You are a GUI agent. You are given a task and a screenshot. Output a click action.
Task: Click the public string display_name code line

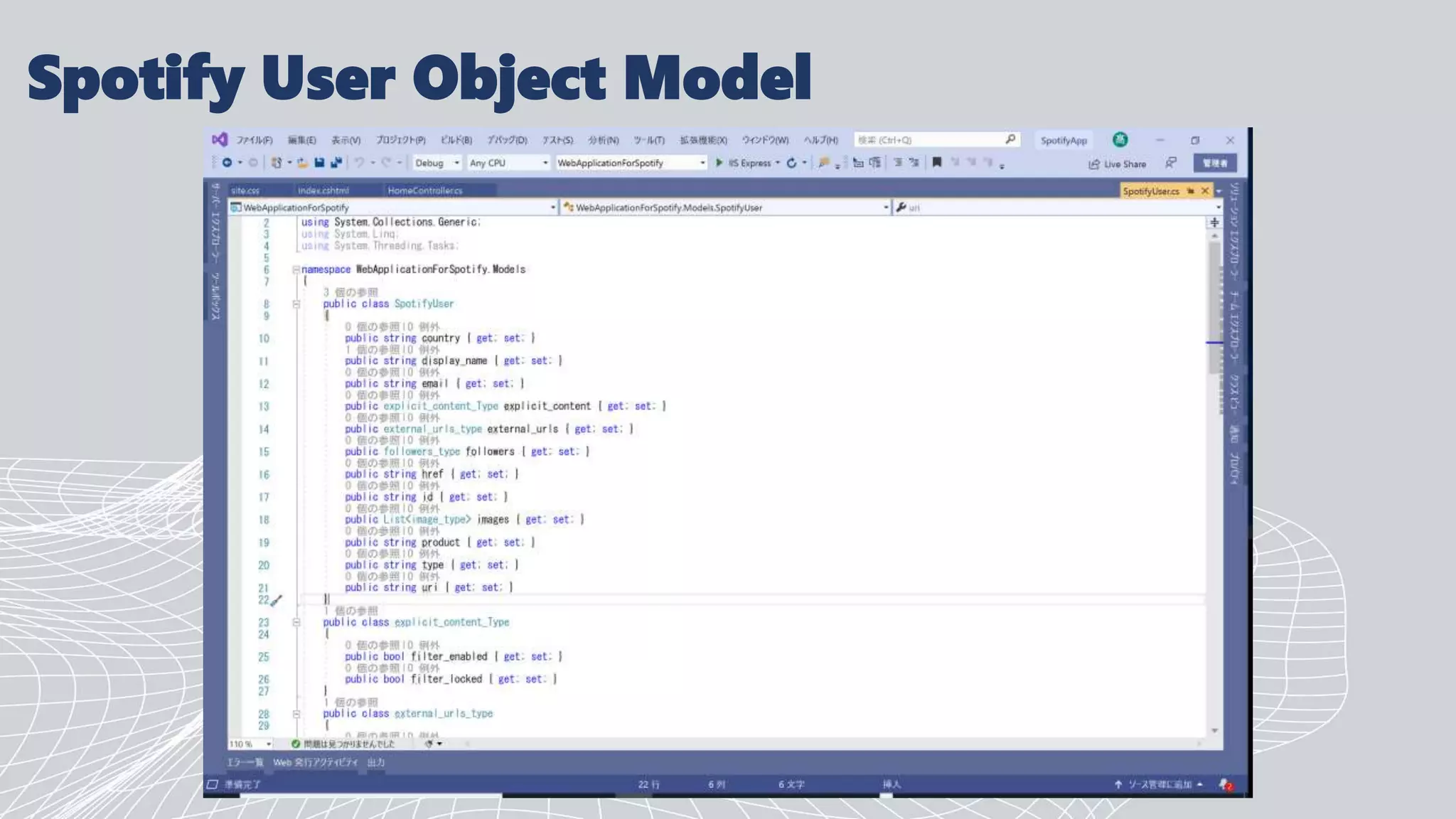click(454, 360)
